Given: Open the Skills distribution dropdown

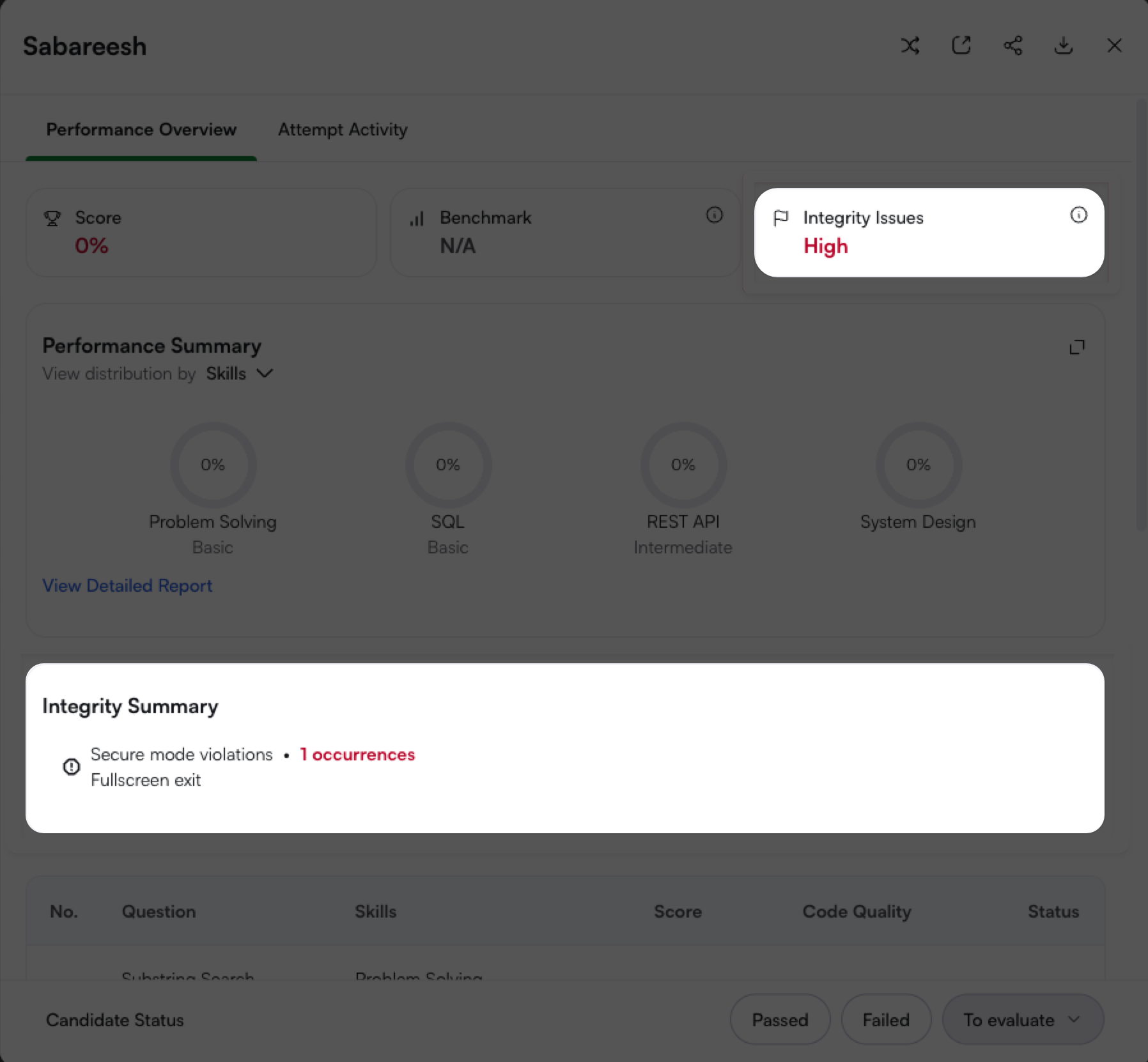Looking at the screenshot, I should click(x=240, y=373).
